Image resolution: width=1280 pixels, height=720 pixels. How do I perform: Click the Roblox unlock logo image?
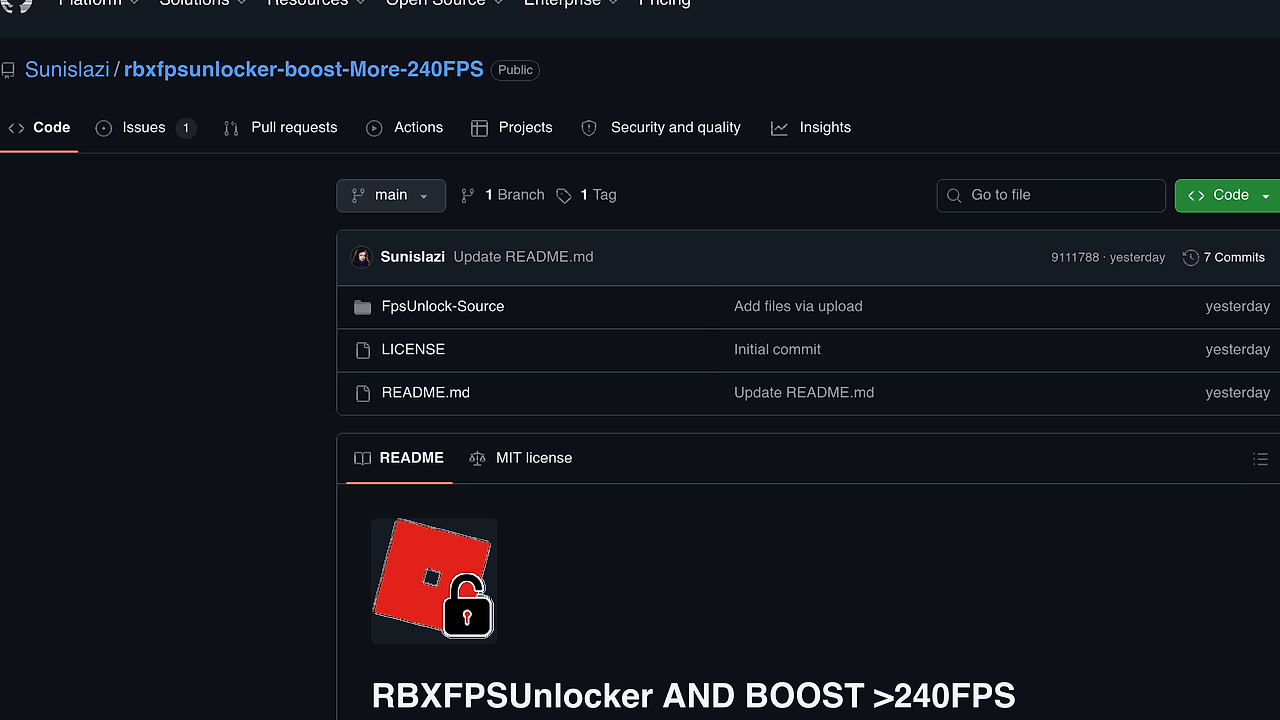(x=434, y=580)
